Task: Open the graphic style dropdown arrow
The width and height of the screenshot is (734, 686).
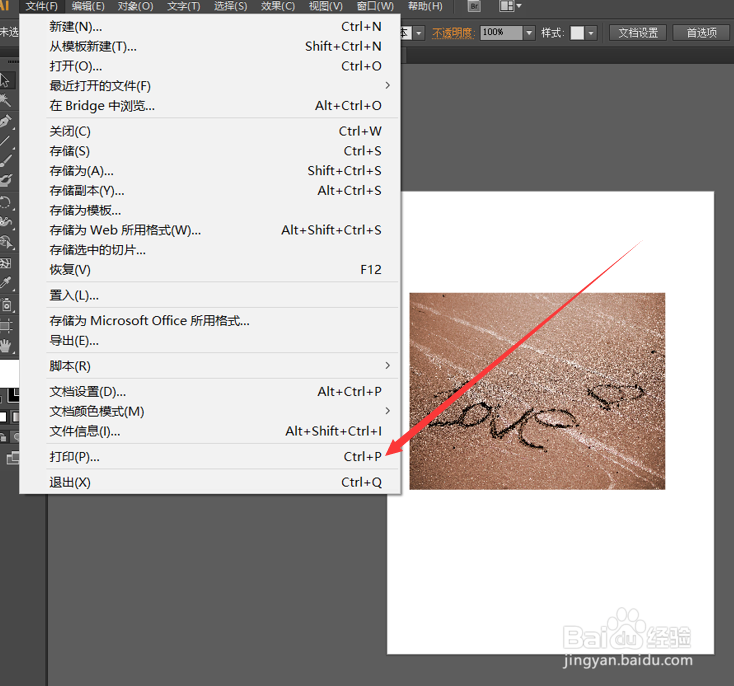Action: [x=591, y=33]
